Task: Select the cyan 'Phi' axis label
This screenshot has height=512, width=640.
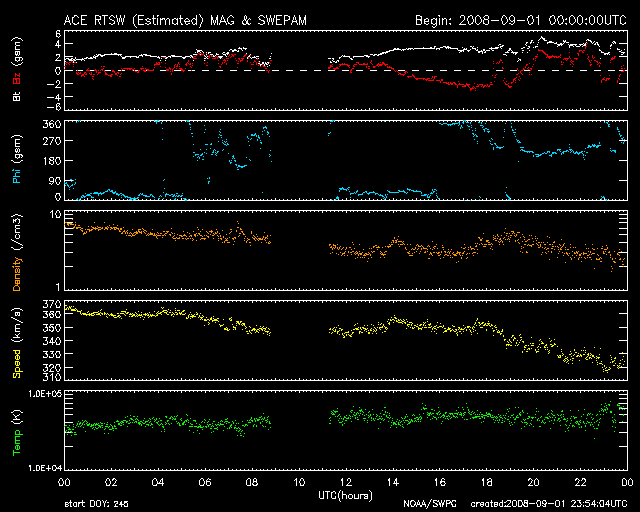Action: point(17,174)
